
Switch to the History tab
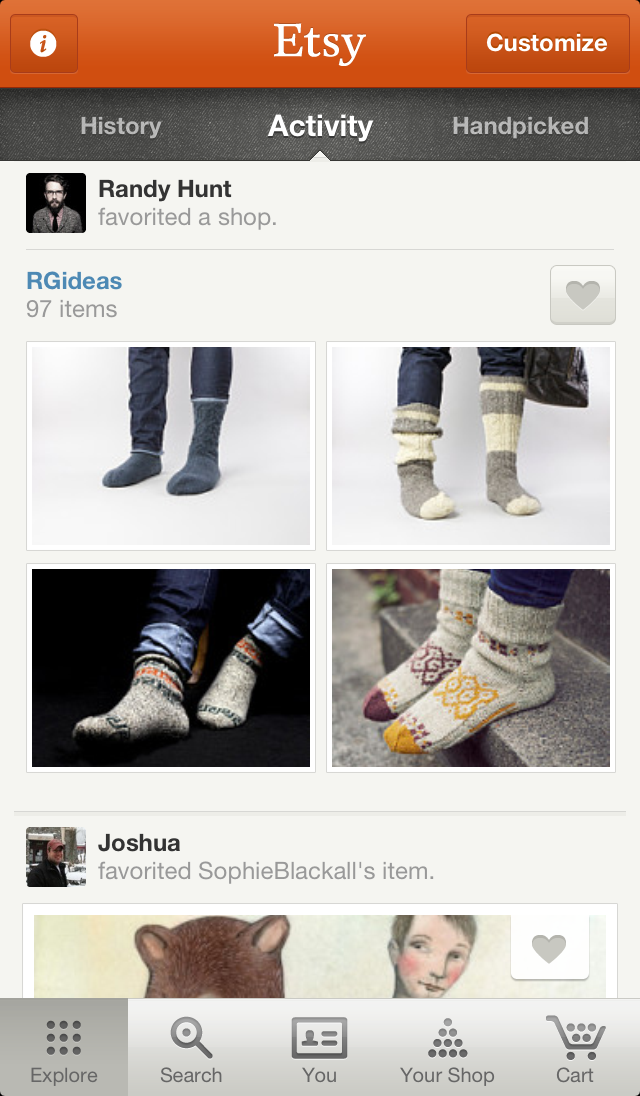pos(121,126)
